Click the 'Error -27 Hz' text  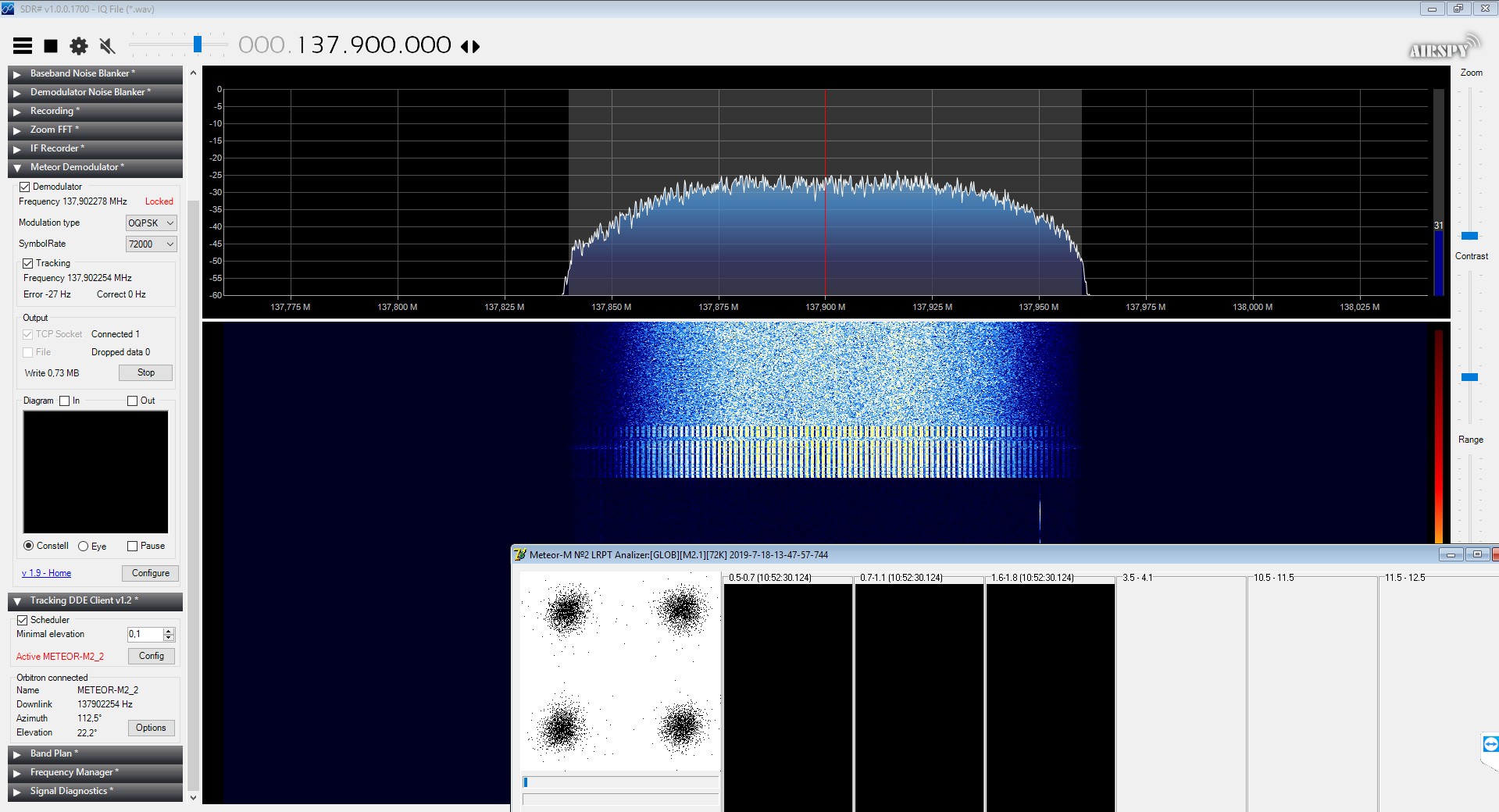pyautogui.click(x=47, y=294)
